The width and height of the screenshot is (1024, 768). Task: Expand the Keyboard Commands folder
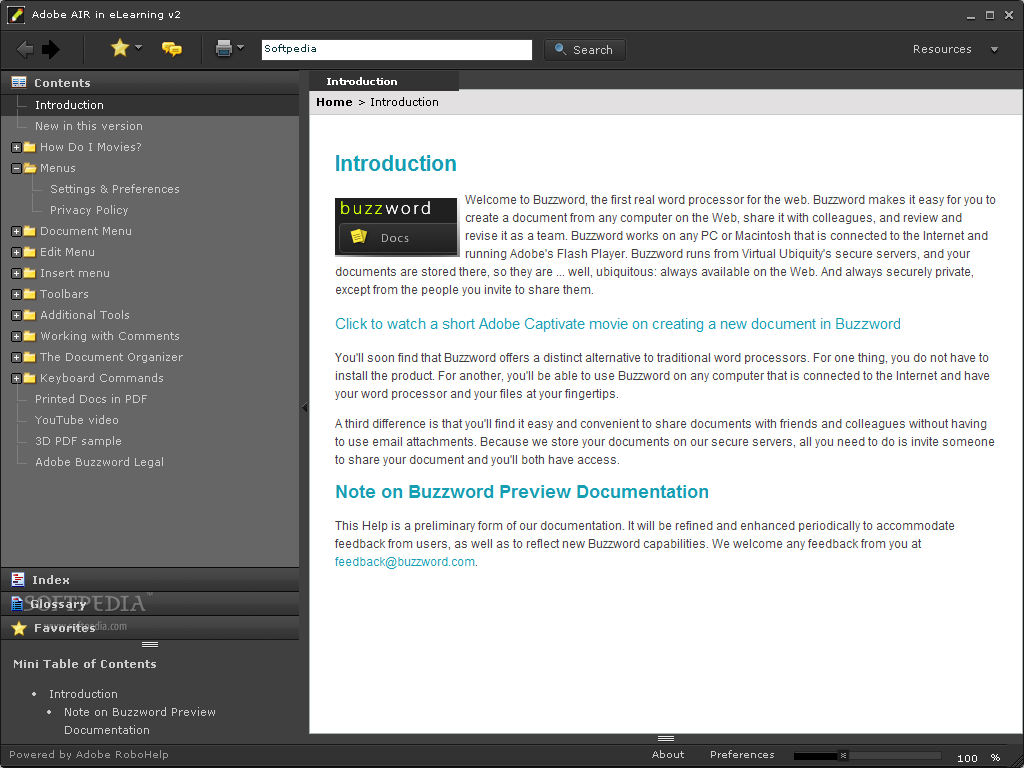pyautogui.click(x=16, y=378)
